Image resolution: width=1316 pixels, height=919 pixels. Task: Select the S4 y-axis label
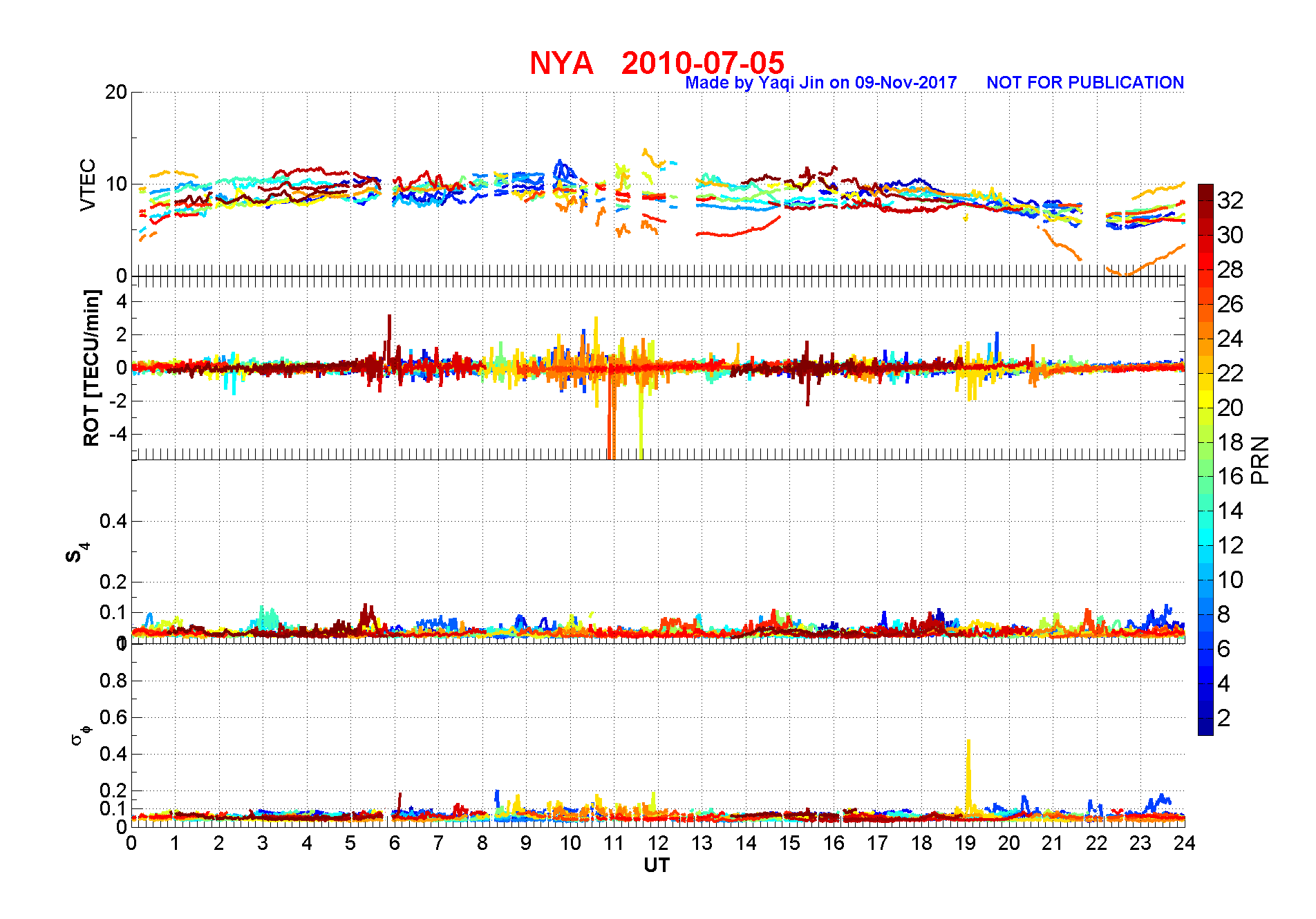(77, 553)
